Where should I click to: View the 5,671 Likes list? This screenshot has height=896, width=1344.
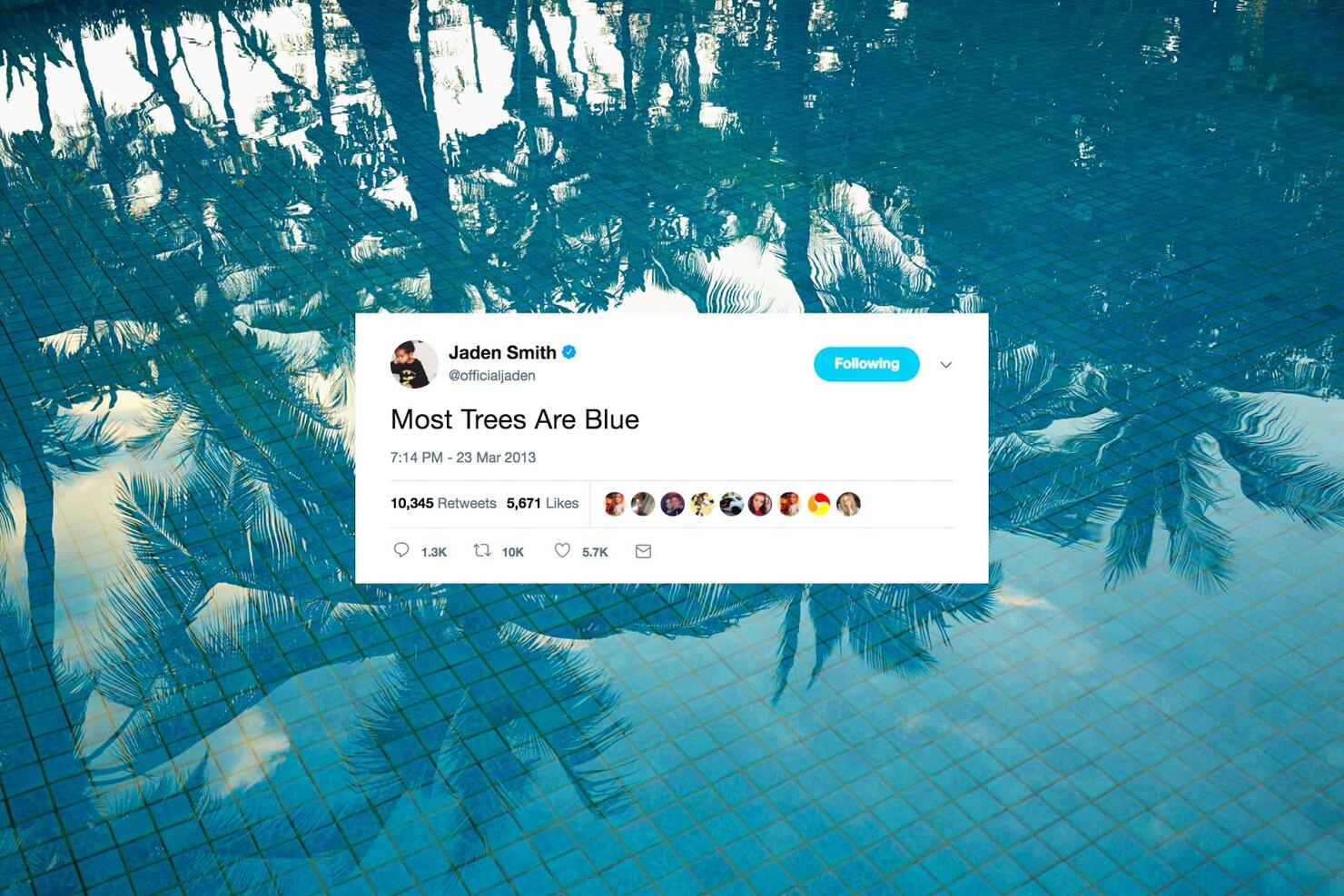542,503
